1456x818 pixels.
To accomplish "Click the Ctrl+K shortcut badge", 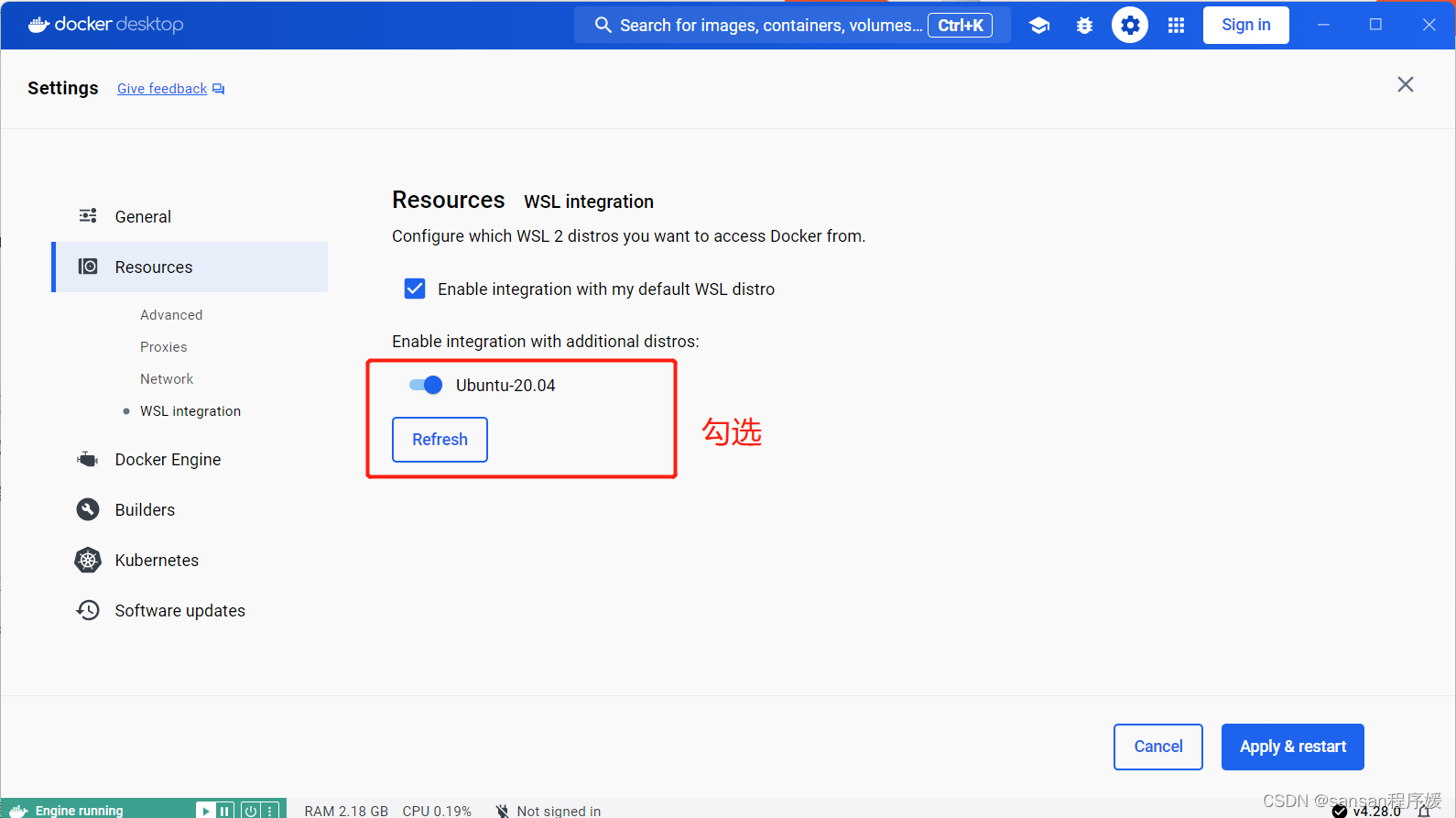I will point(960,26).
